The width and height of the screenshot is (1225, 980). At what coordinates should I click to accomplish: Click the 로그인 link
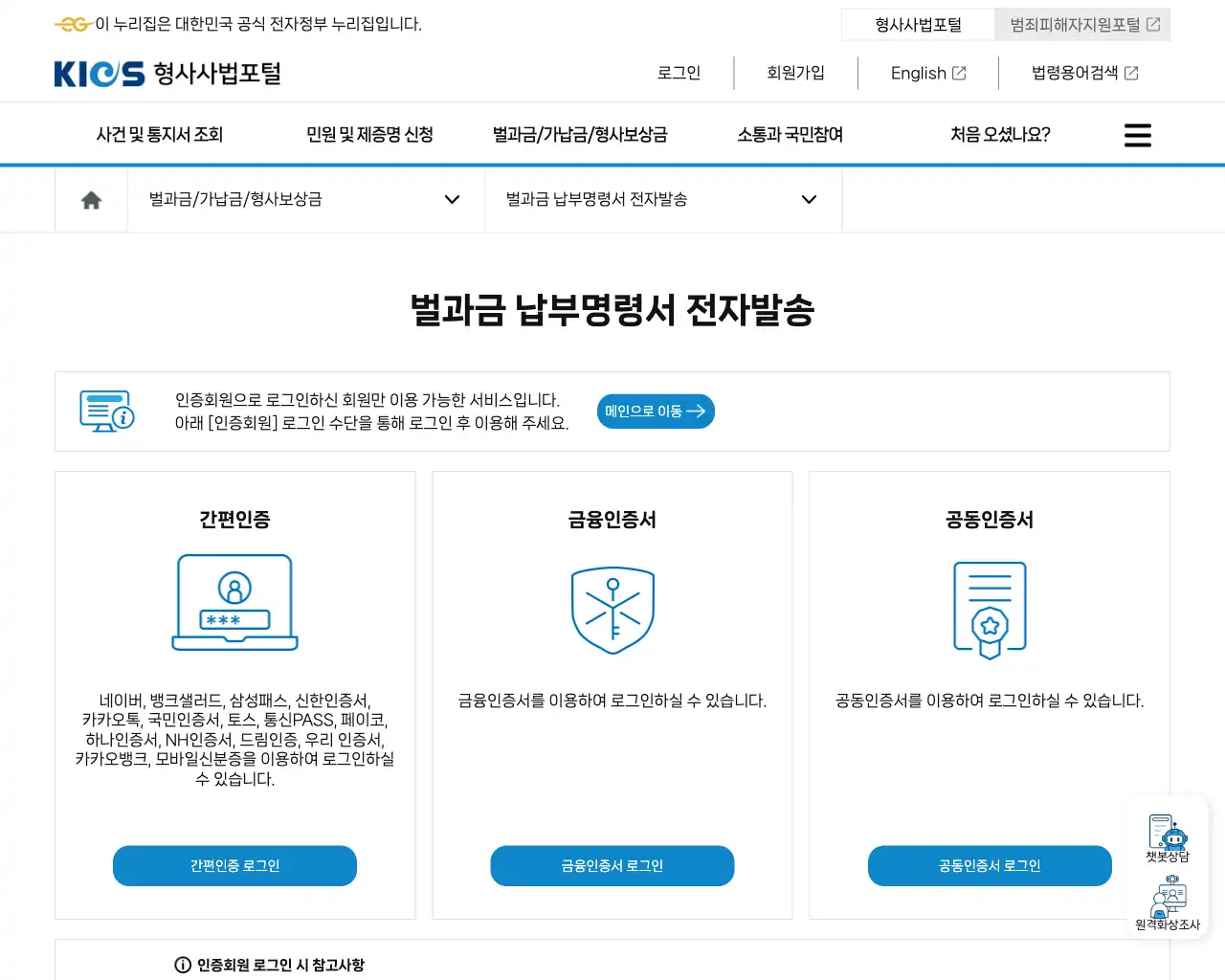(x=679, y=73)
